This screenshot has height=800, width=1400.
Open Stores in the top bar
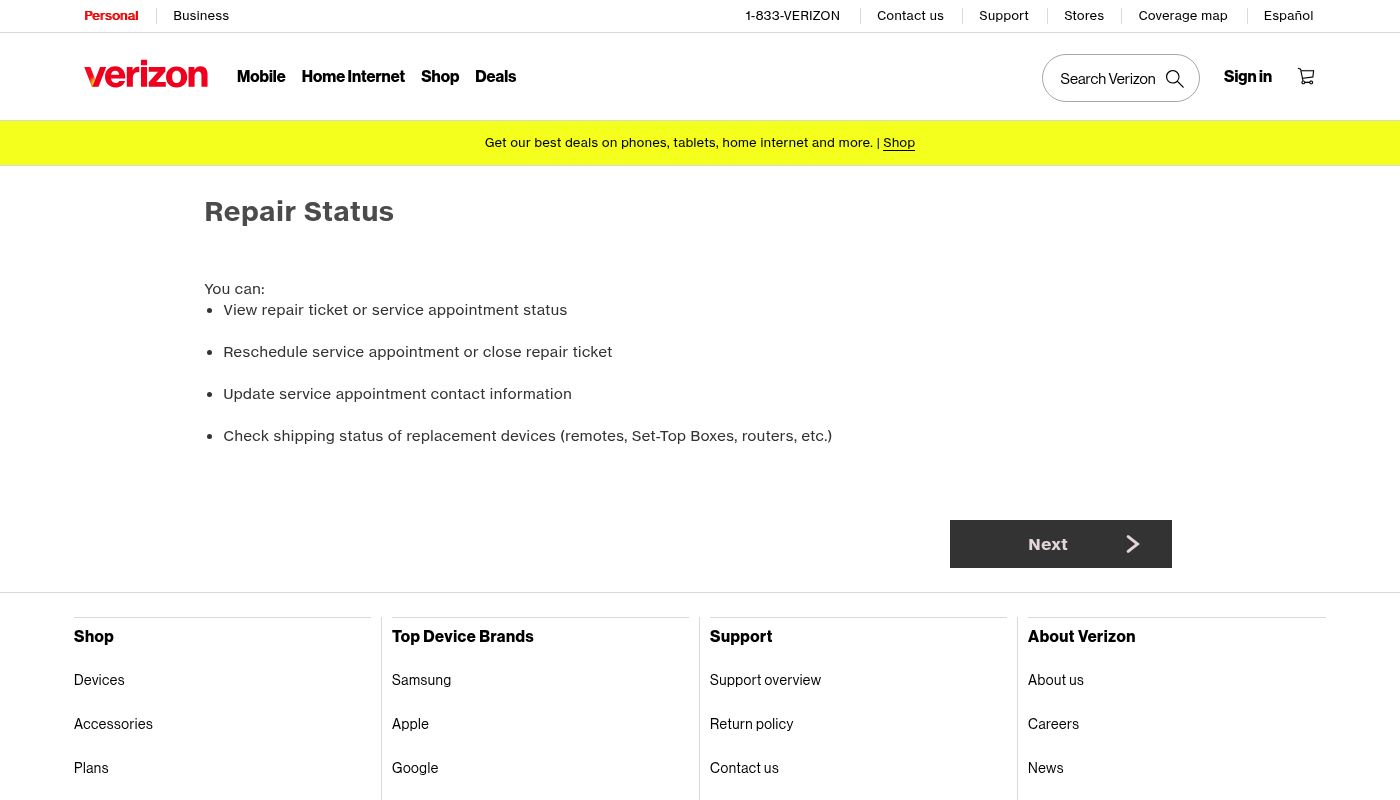[1083, 16]
